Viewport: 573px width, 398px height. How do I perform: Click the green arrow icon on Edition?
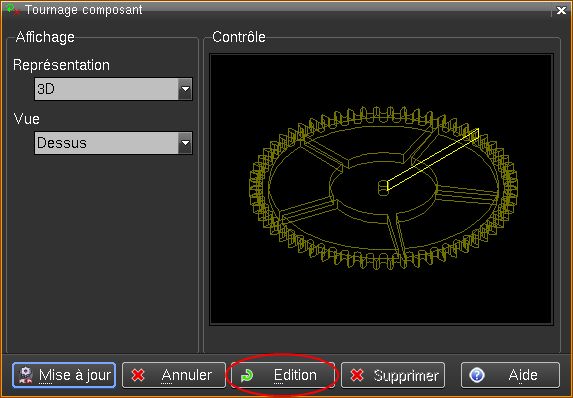pyautogui.click(x=247, y=375)
